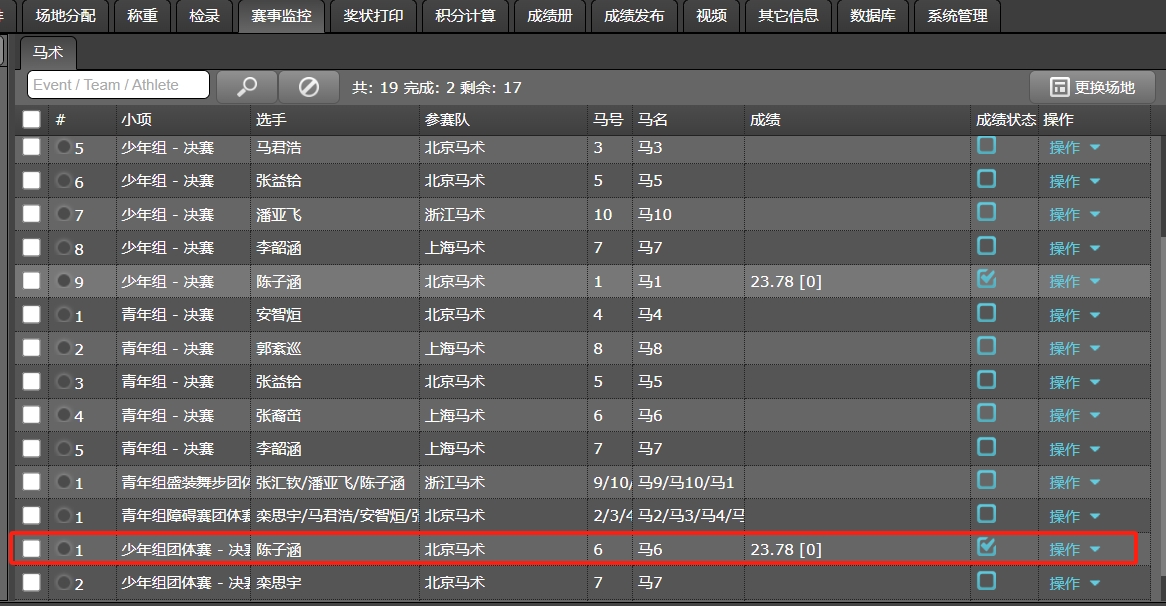Click the Event / Team / Athlete search field
Screen dimensions: 1166x606
118,85
